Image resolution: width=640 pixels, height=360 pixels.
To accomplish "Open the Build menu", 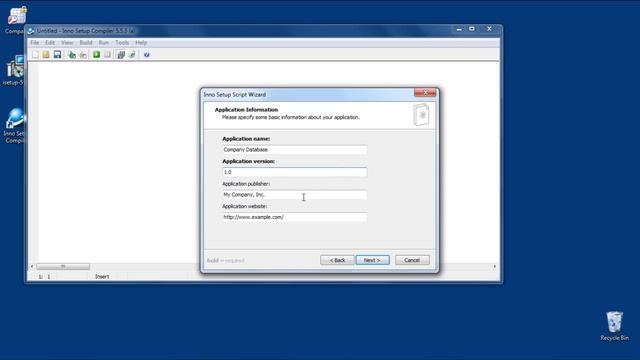I will tap(86, 42).
